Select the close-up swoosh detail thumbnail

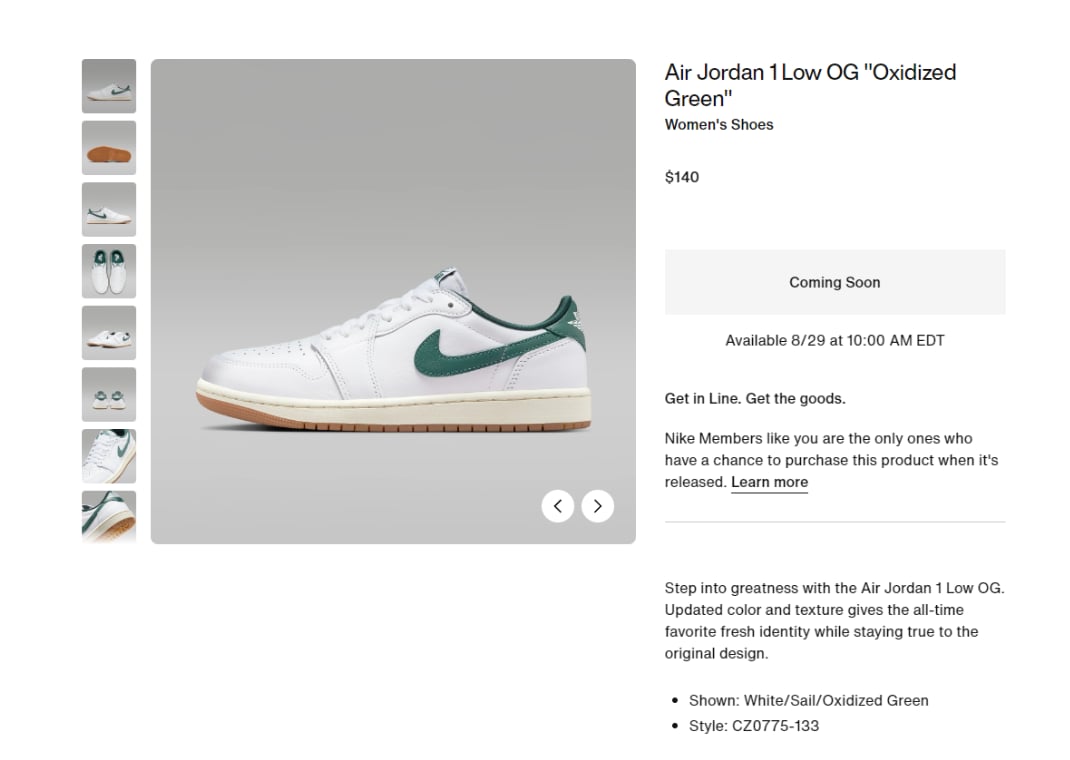coord(109,456)
